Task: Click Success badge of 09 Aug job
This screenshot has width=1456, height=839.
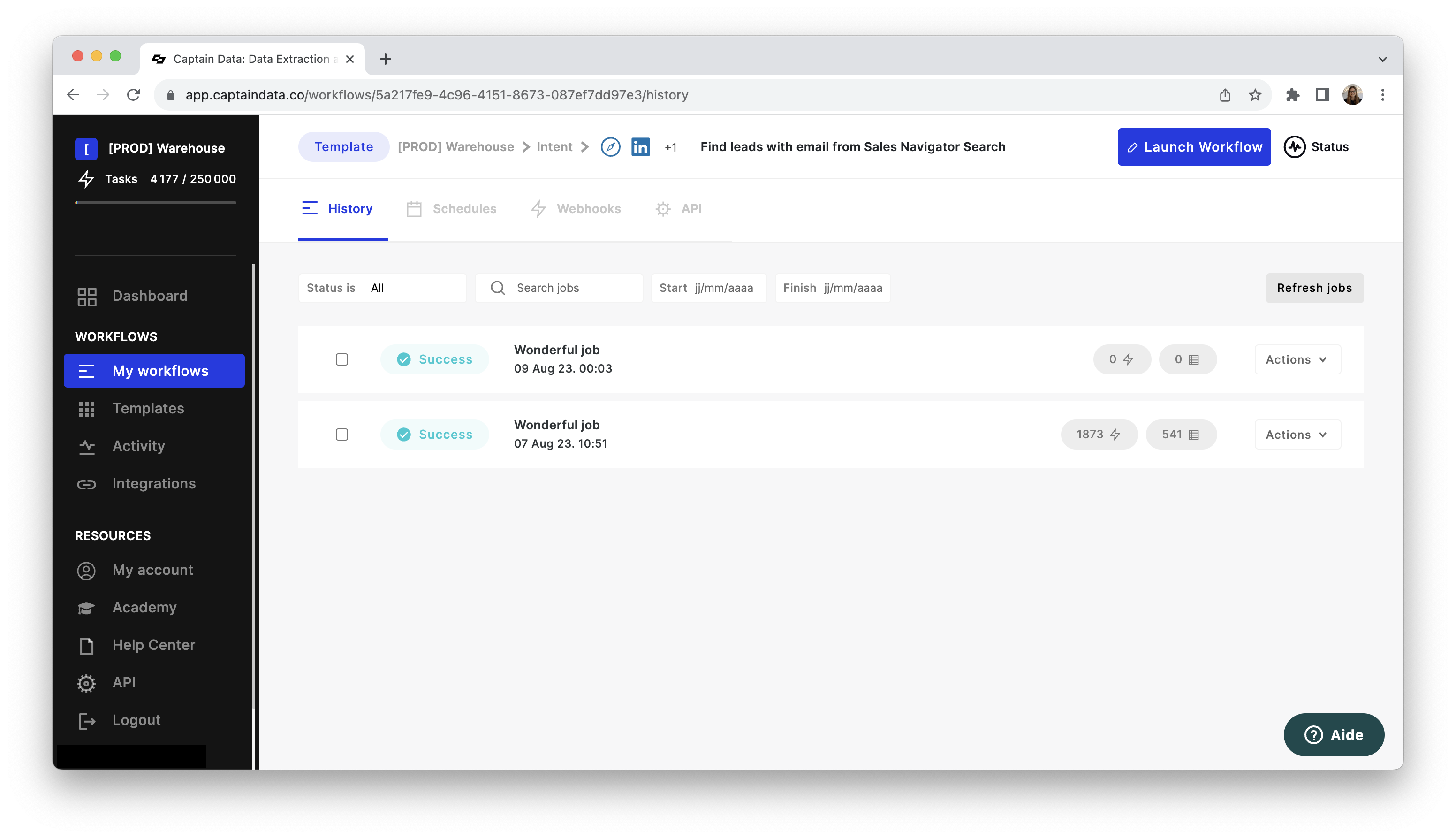Action: (434, 359)
